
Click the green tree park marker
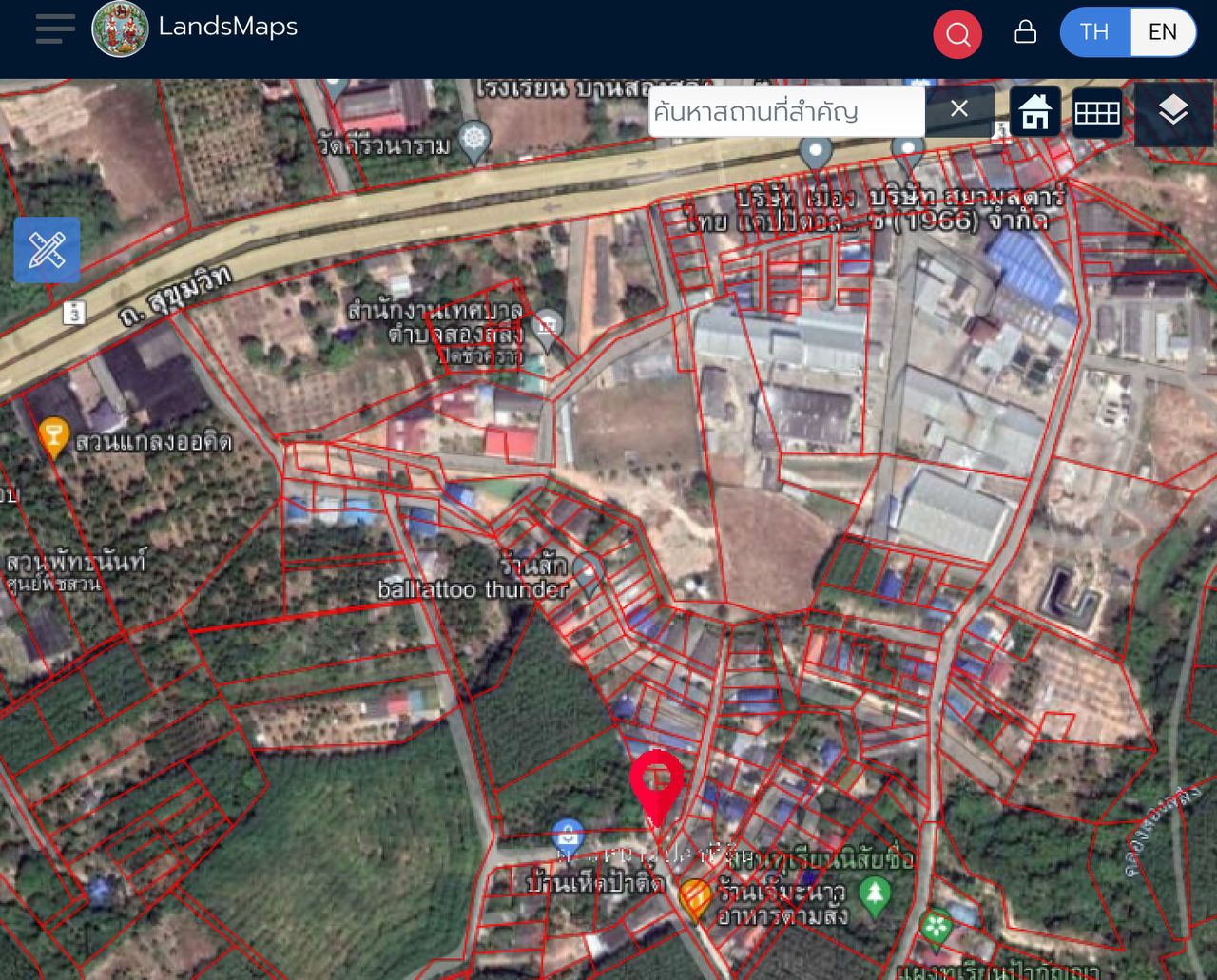pos(874,894)
